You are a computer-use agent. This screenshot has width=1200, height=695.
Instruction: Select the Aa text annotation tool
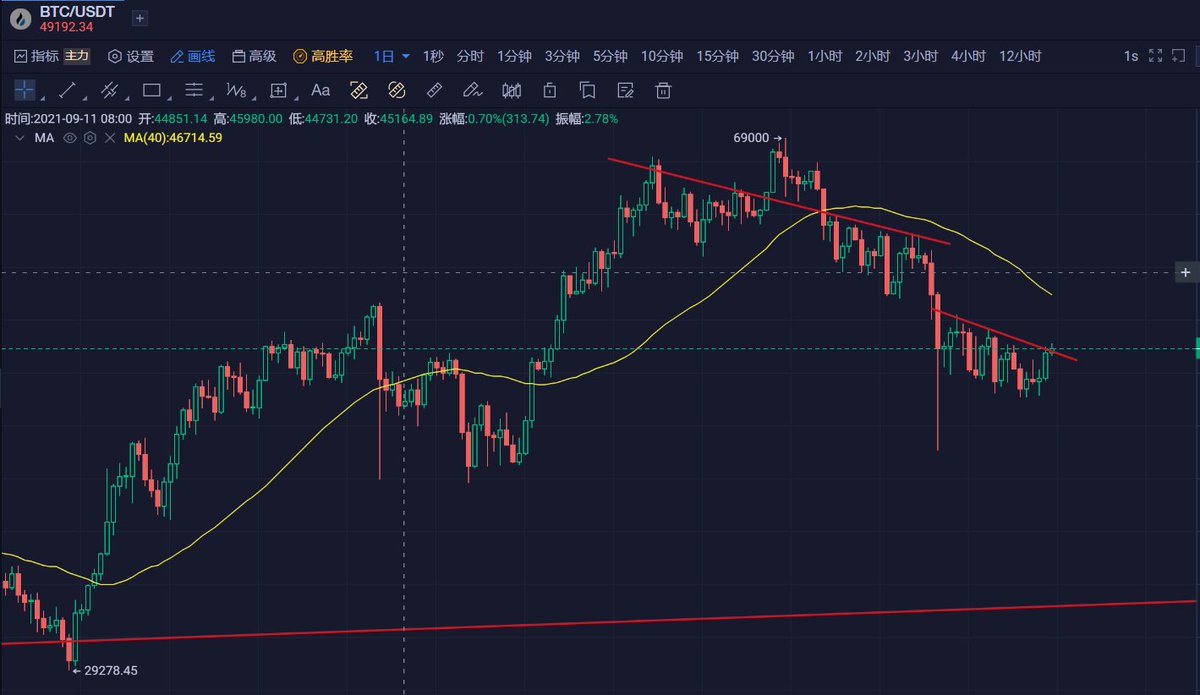pos(320,90)
